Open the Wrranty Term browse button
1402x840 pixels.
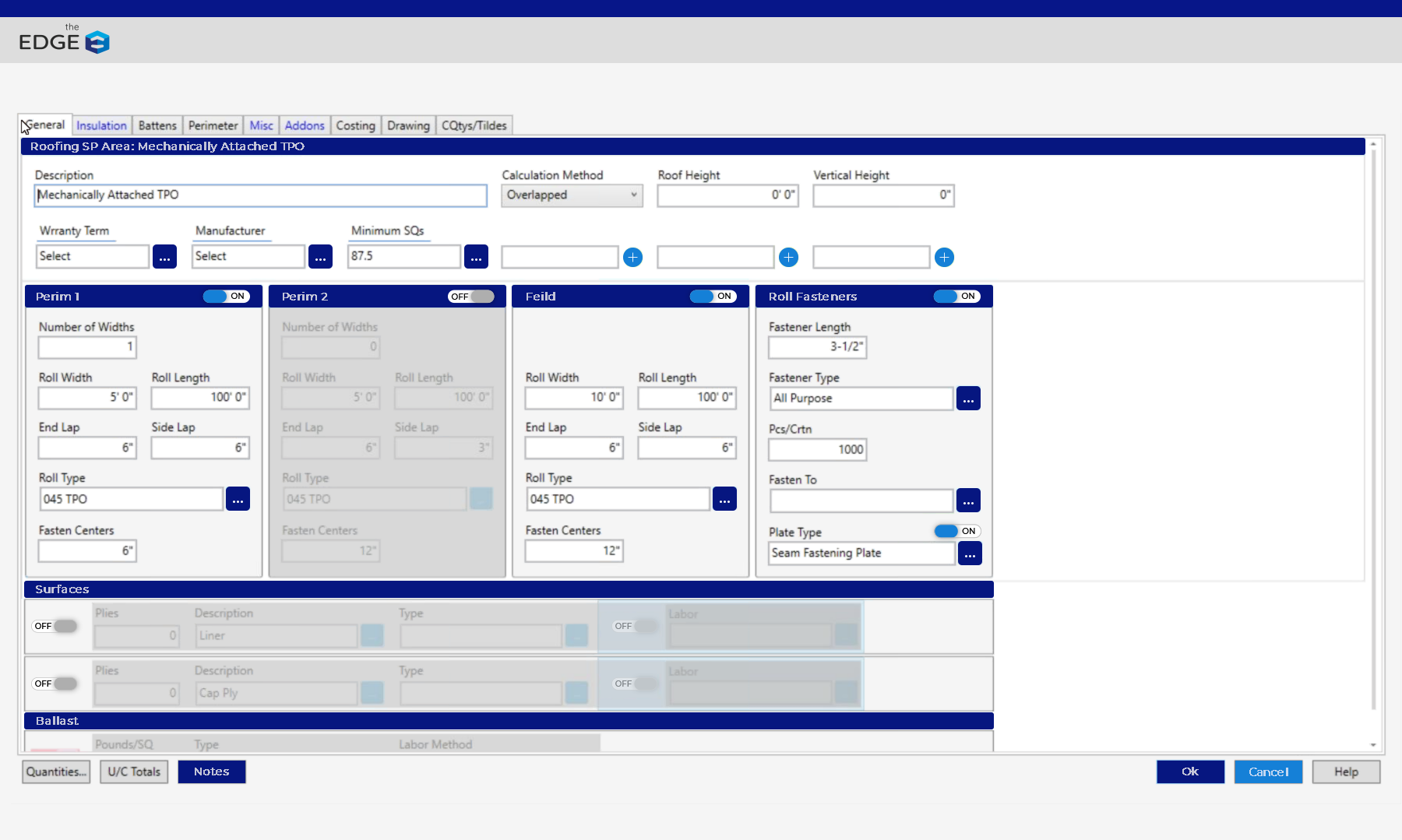tap(164, 257)
